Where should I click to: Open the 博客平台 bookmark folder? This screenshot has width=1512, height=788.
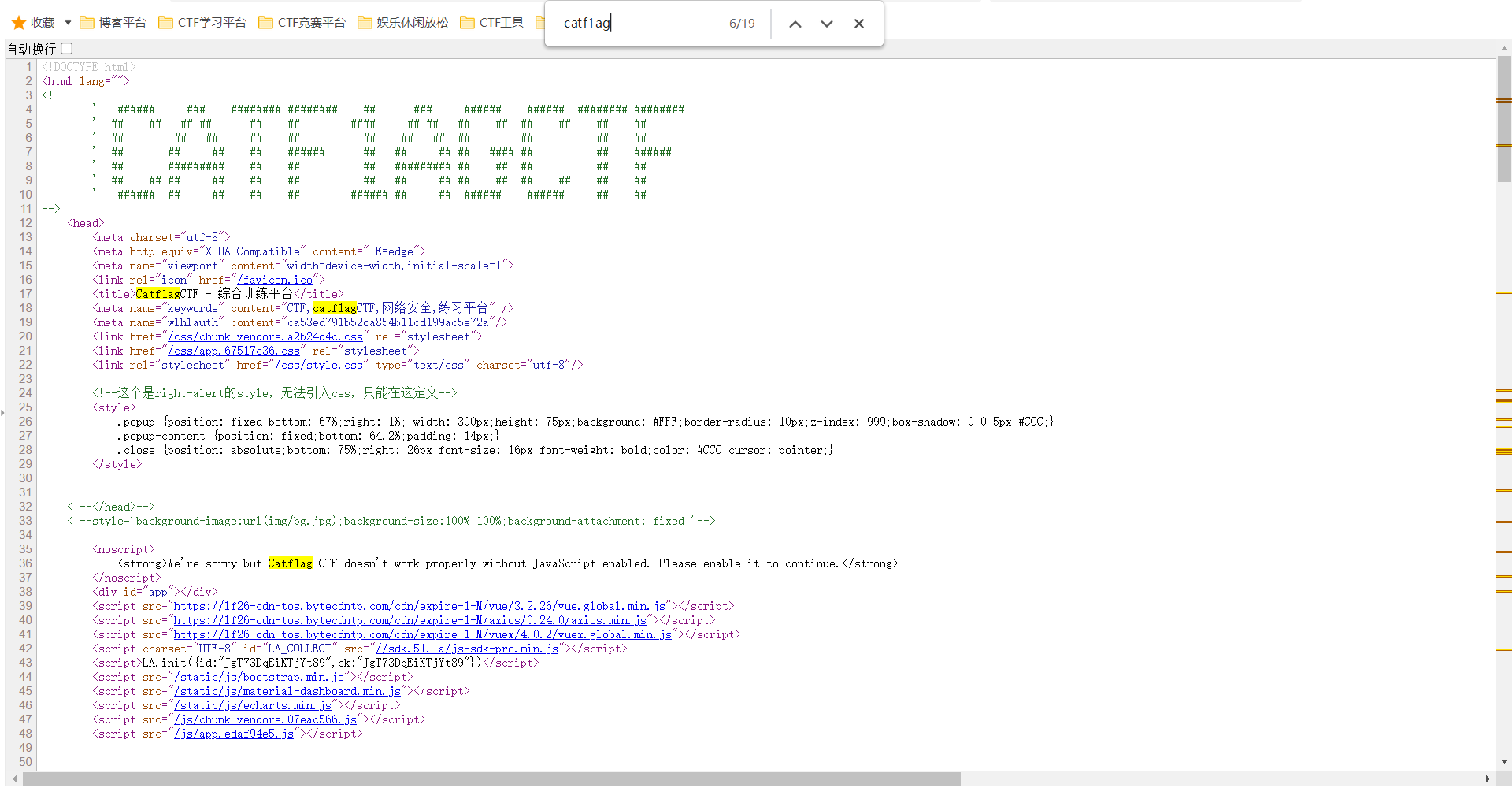[x=113, y=23]
